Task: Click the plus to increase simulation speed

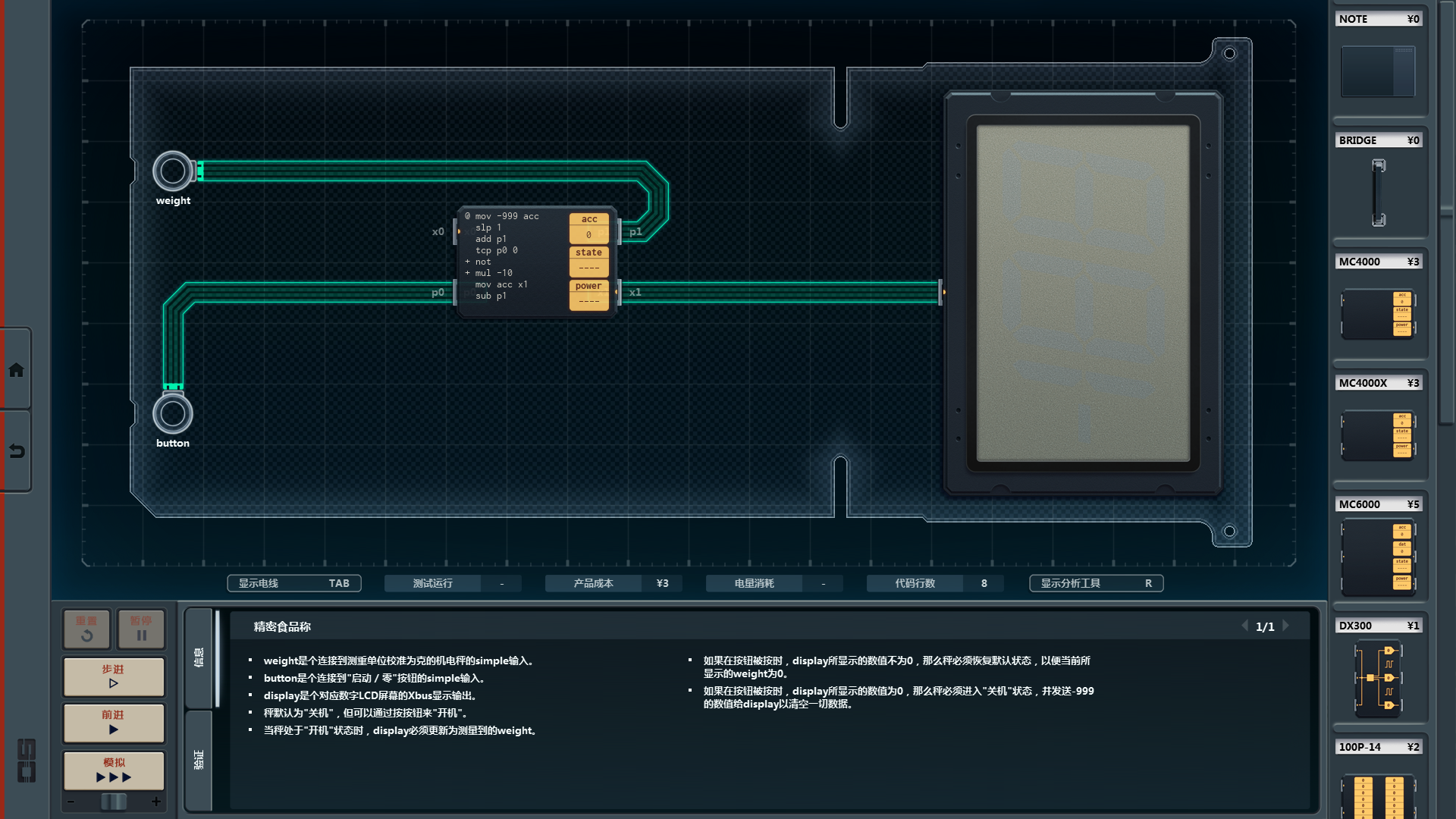Action: 156,802
